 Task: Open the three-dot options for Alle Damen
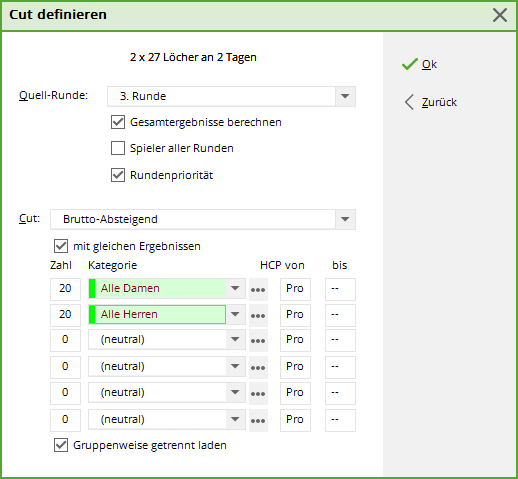[x=258, y=289]
